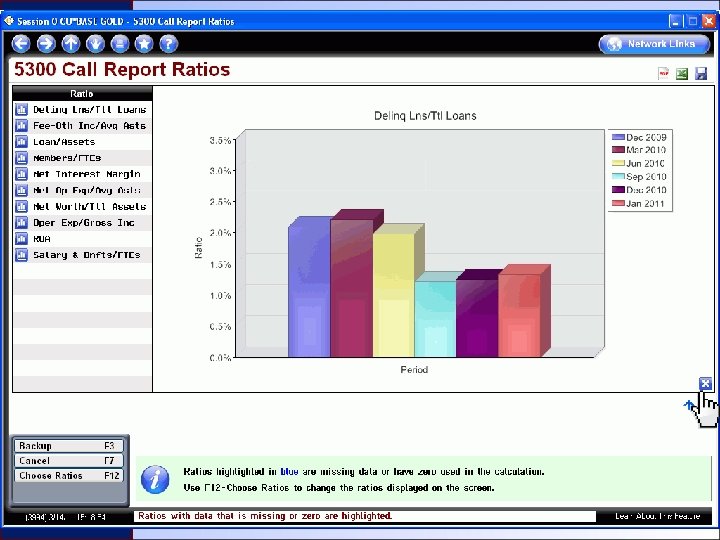Select Net Interest Margin ratio row

click(82, 174)
